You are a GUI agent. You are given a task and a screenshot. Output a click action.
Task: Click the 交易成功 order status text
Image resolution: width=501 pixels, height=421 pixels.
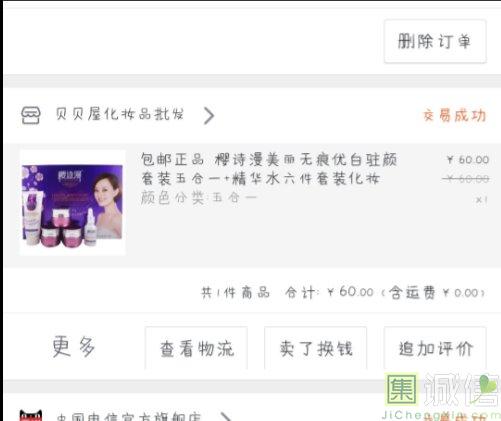[454, 116]
